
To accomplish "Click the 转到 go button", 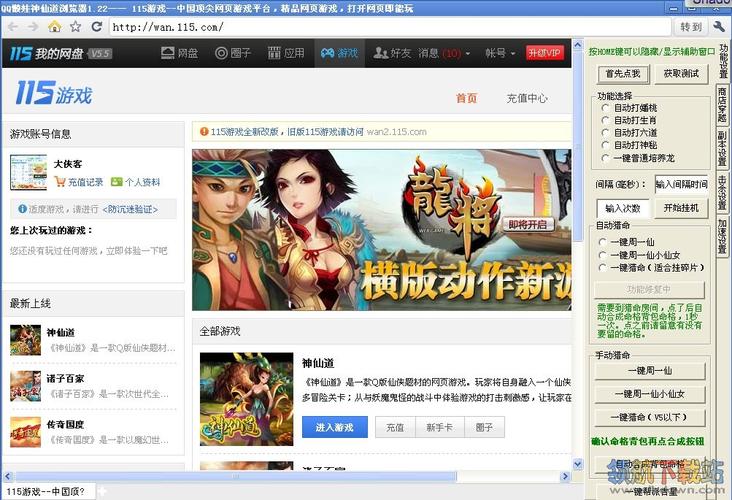I will [x=690, y=27].
